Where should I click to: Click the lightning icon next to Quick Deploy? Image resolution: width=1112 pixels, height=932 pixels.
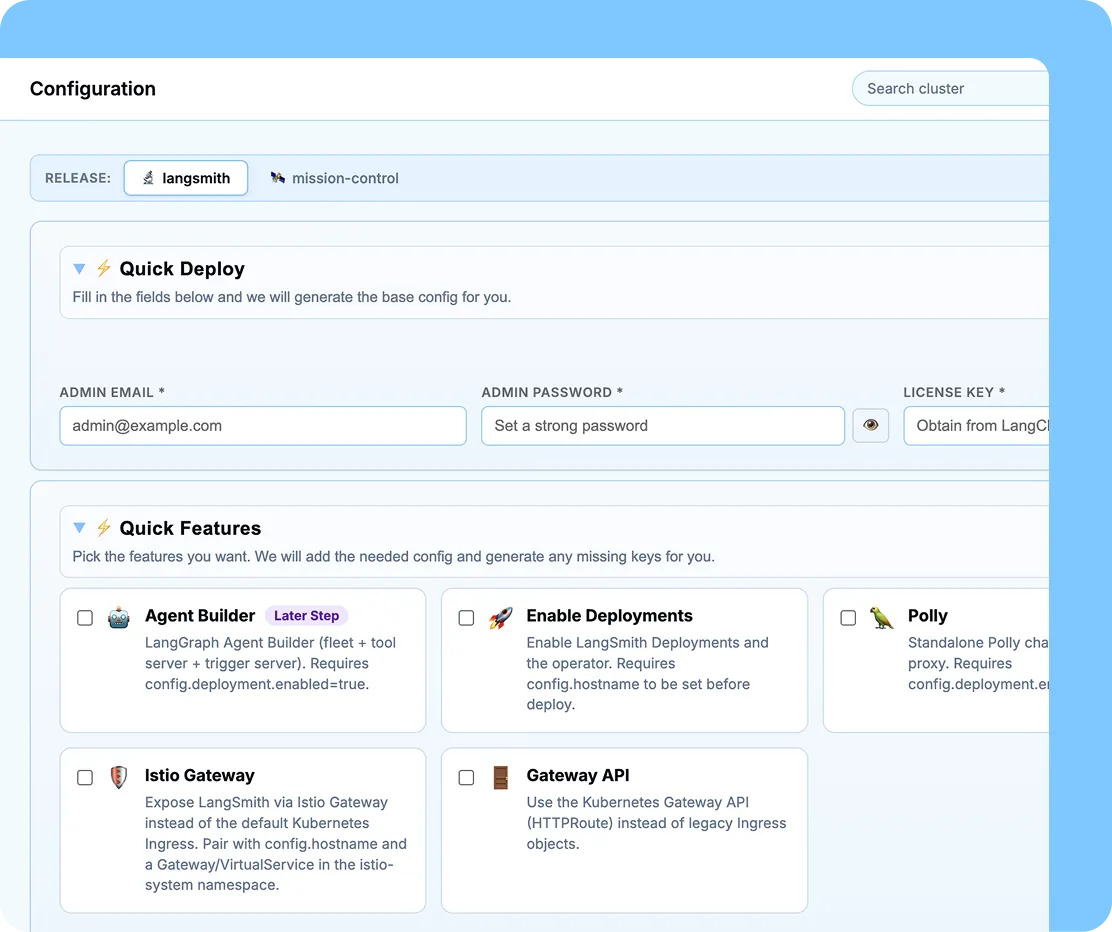[104, 268]
